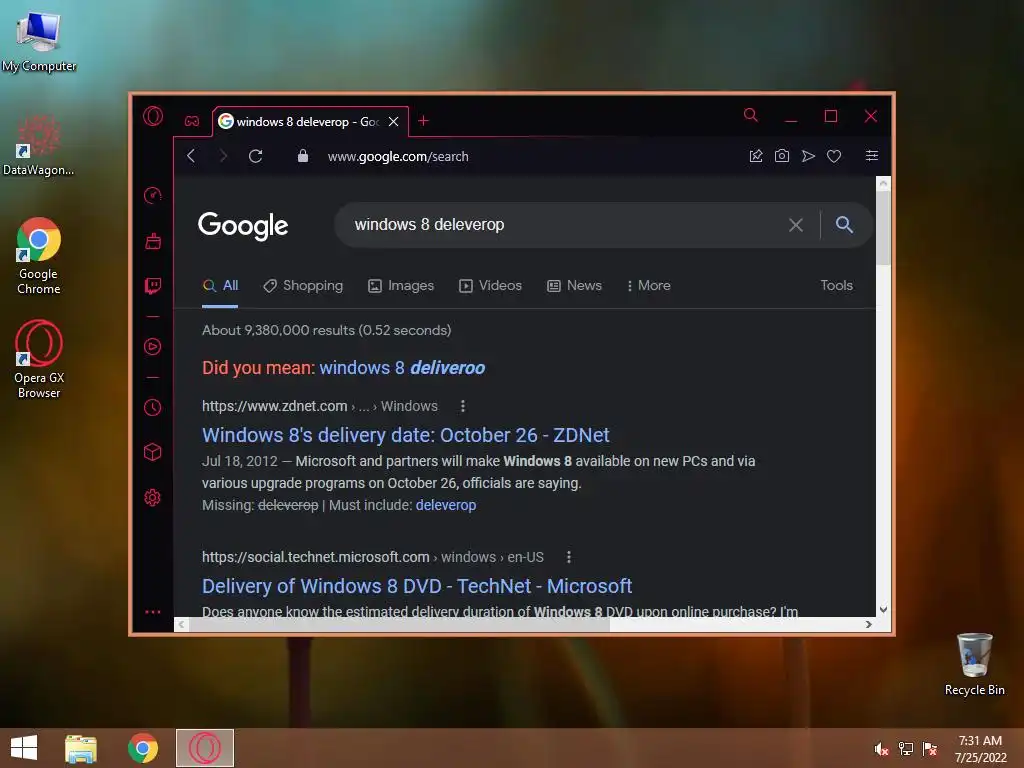Open the search Tools option
This screenshot has height=768, width=1024.
(x=837, y=285)
